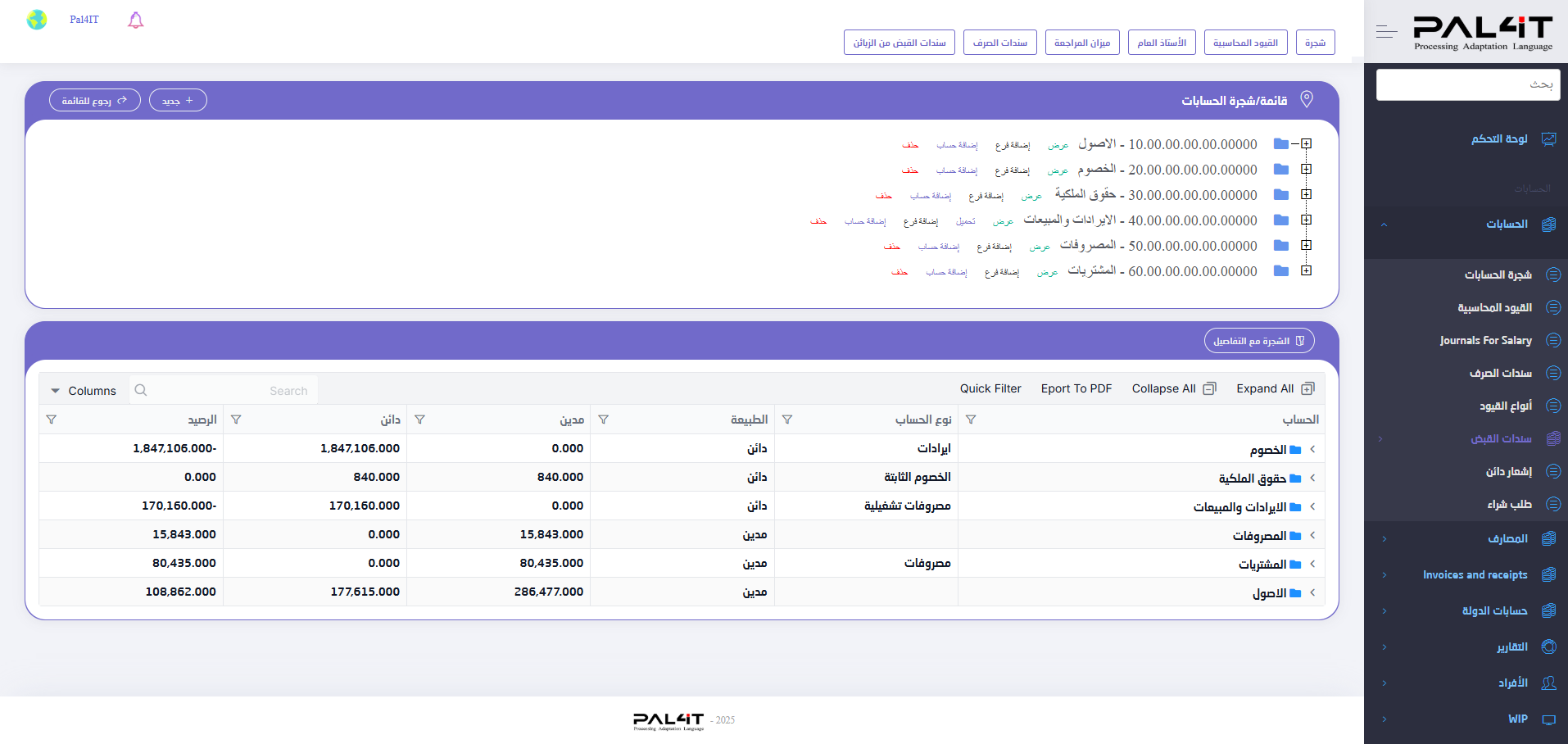
Task: Click the filter icon on الرصيد column
Action: 52,419
